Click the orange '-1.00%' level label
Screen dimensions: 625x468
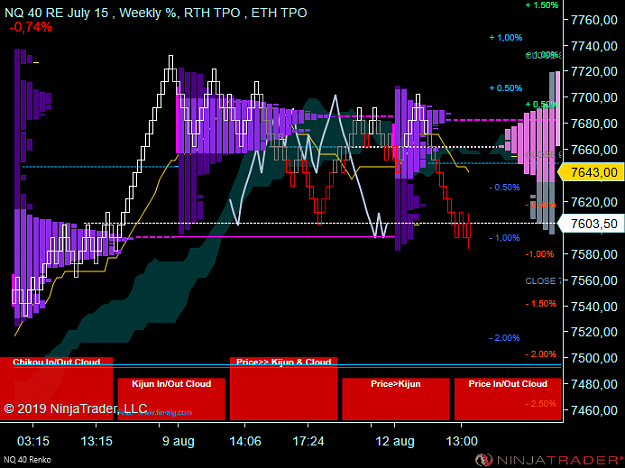tap(540, 254)
